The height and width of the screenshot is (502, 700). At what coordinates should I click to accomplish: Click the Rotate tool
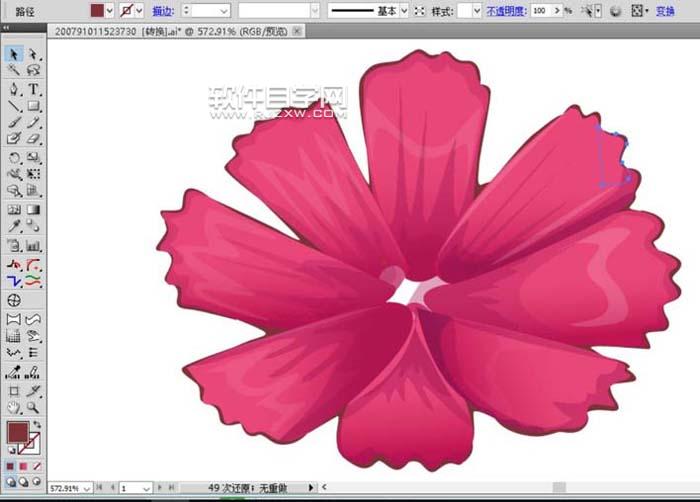pos(14,158)
